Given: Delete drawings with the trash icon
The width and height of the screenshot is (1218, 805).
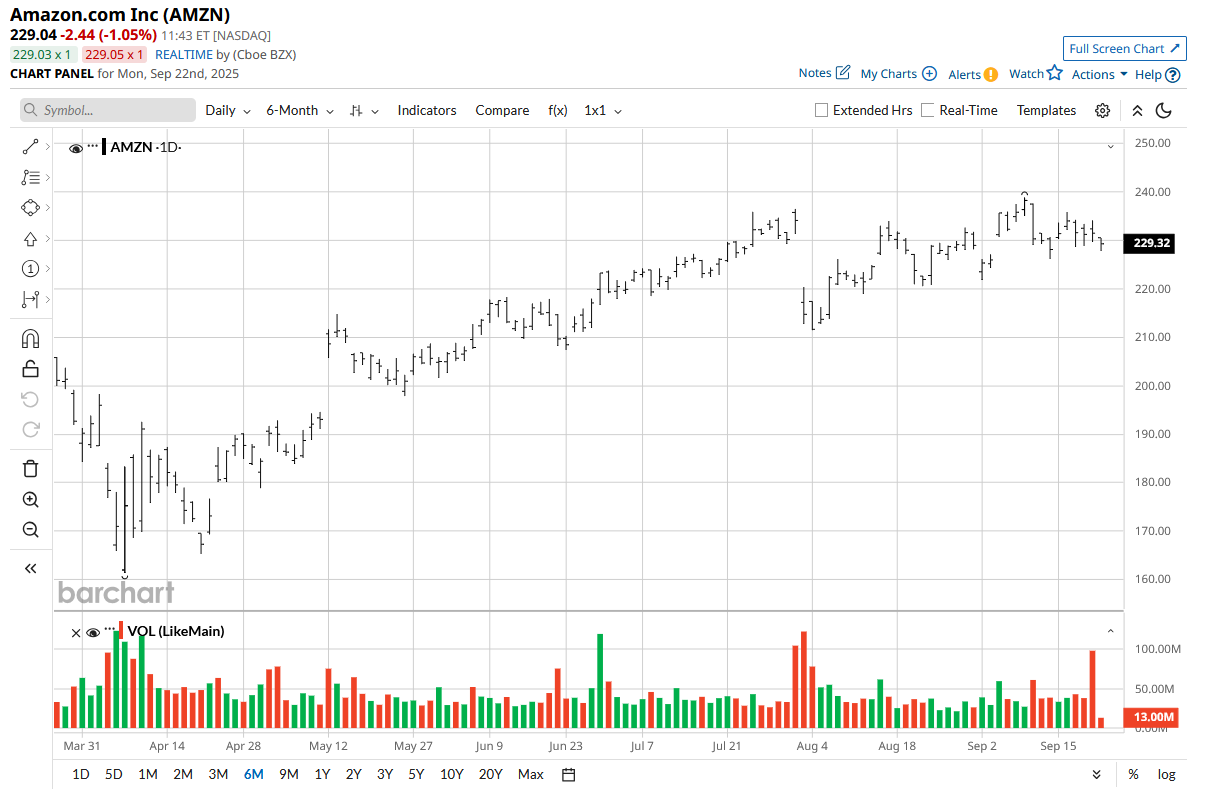Looking at the screenshot, I should (x=30, y=469).
